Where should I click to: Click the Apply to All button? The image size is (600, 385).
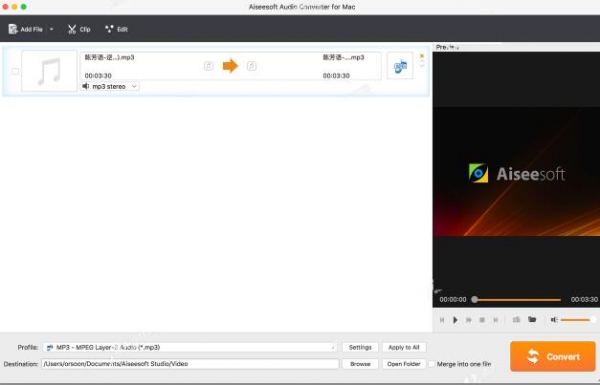tap(404, 347)
